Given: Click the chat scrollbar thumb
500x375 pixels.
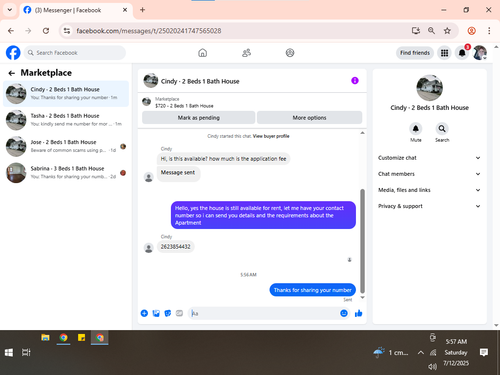Looking at the screenshot, I should pyautogui.click(x=362, y=241).
